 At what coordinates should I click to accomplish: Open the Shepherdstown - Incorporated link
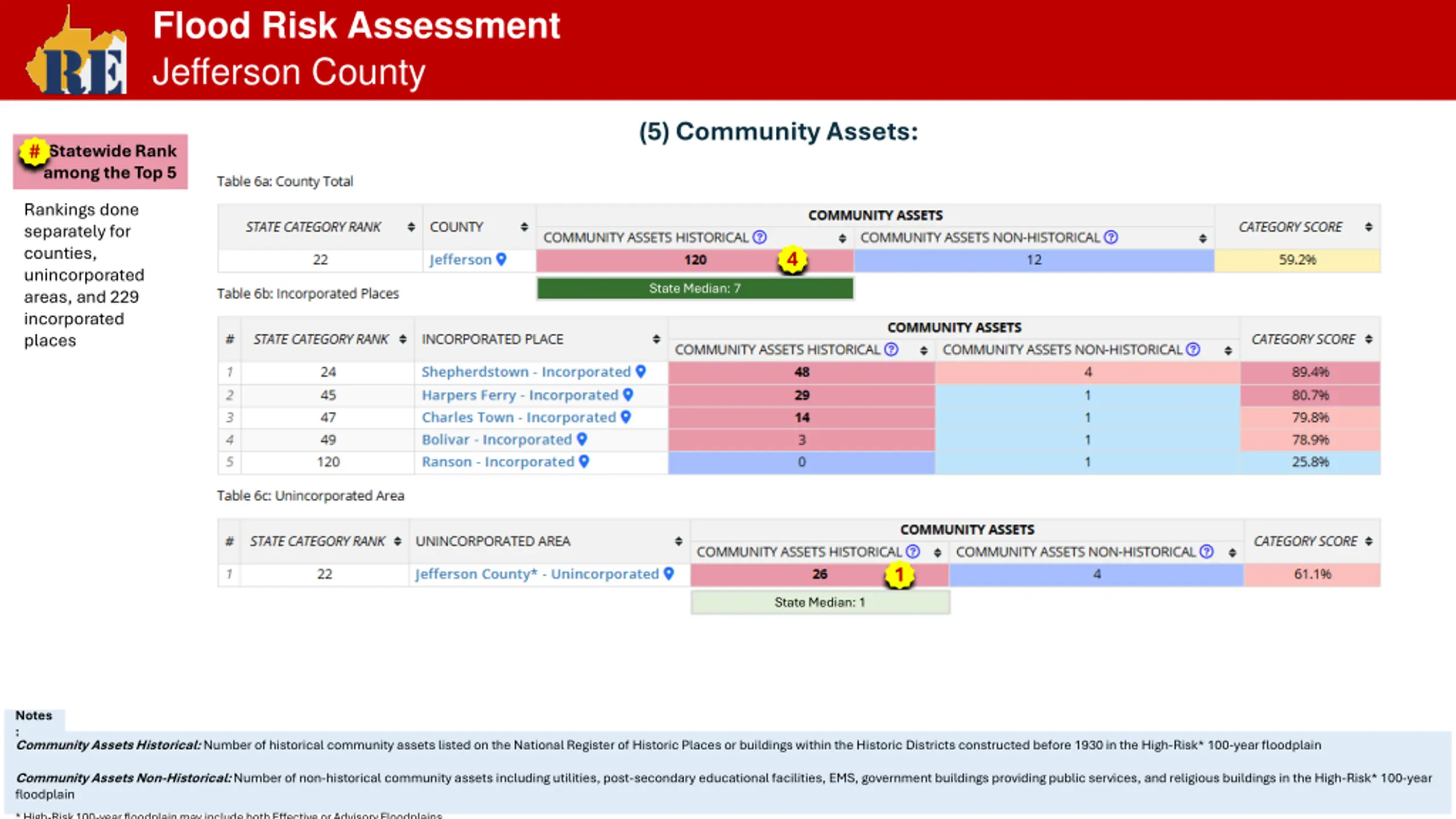click(x=526, y=371)
